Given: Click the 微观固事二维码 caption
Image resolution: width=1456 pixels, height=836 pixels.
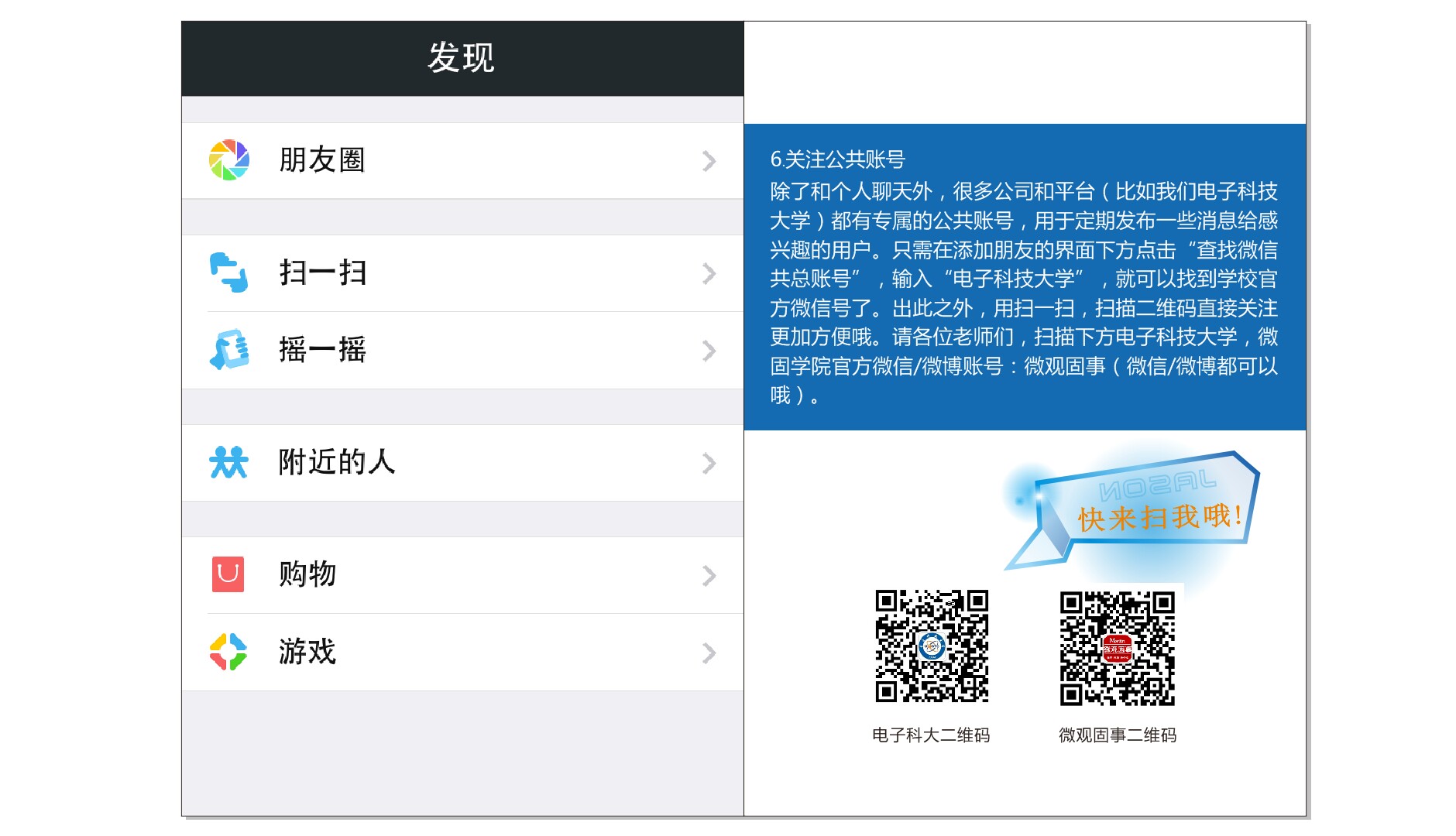Looking at the screenshot, I should 1118,735.
